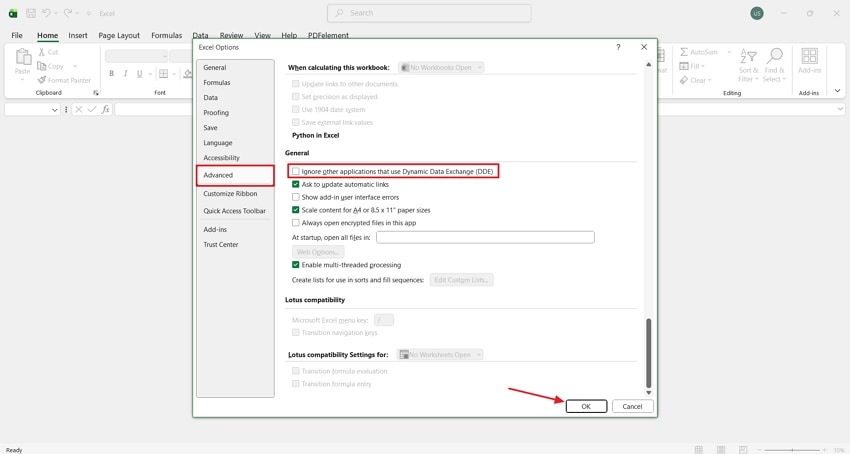Image resolution: width=850 pixels, height=454 pixels.
Task: Click the Save icon in title bar
Action: tap(31, 13)
